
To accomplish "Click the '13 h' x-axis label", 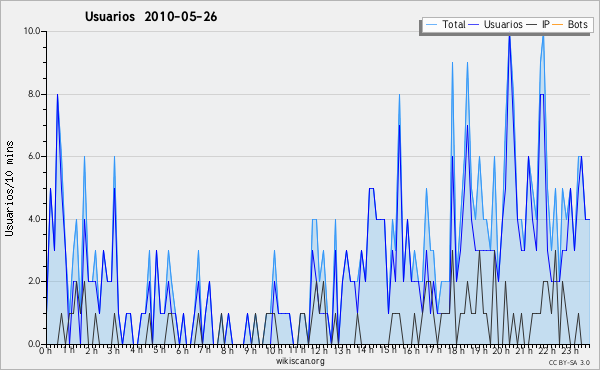I will coord(342,350).
